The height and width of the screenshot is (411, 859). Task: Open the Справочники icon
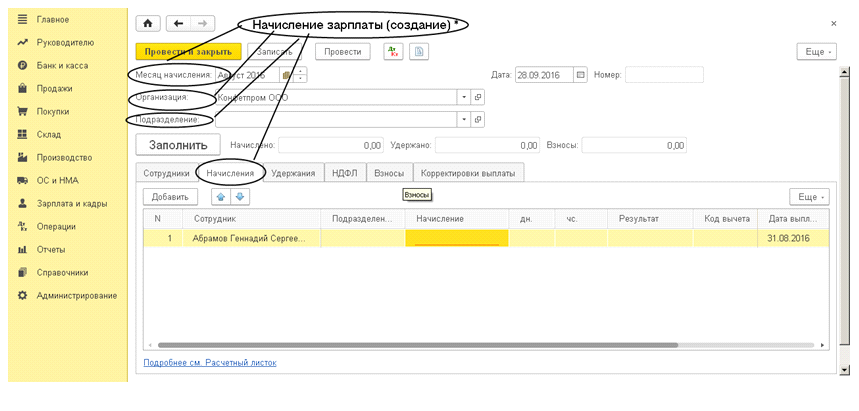point(22,272)
